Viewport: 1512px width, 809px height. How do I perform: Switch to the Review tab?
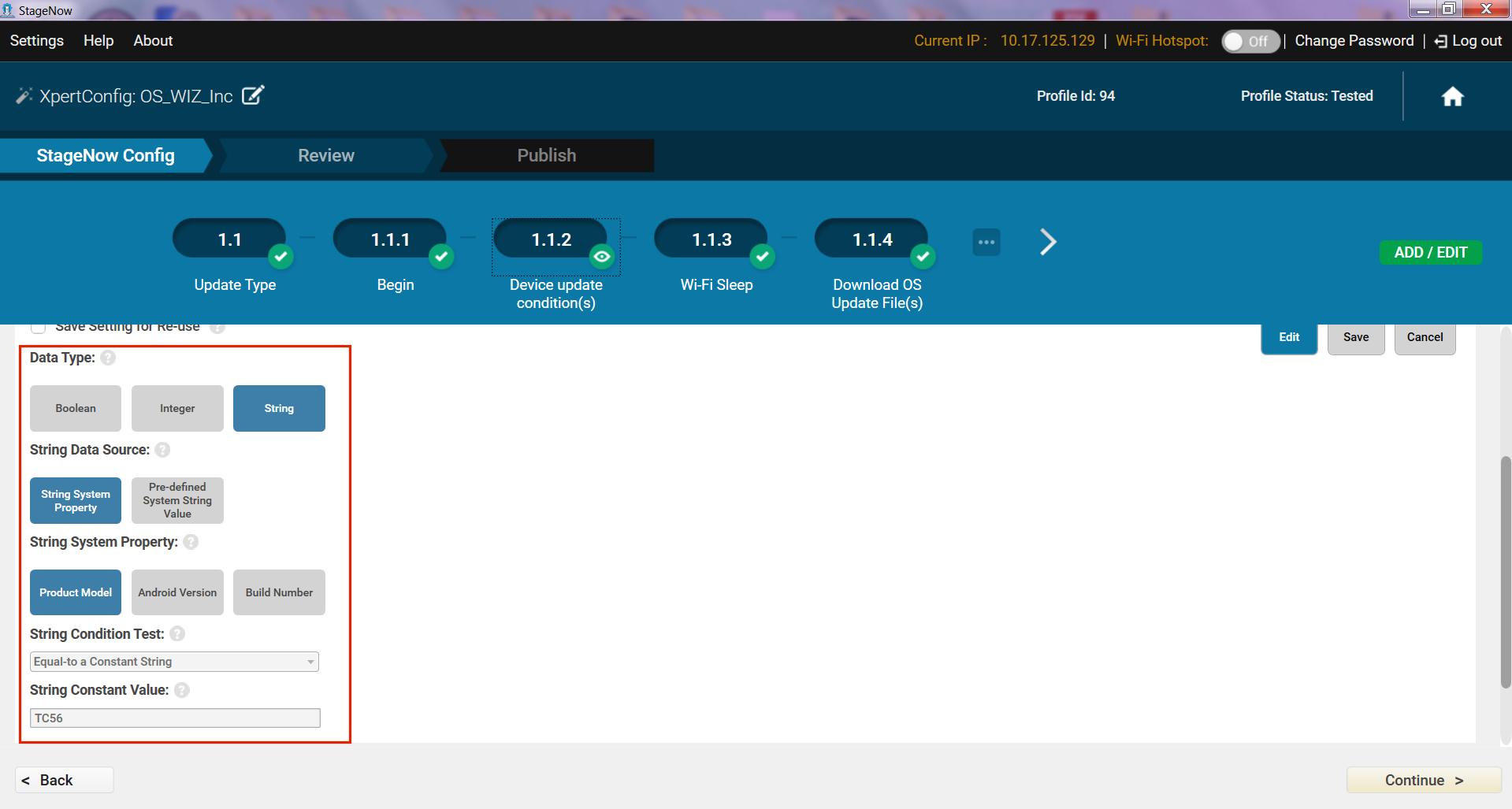tap(325, 156)
